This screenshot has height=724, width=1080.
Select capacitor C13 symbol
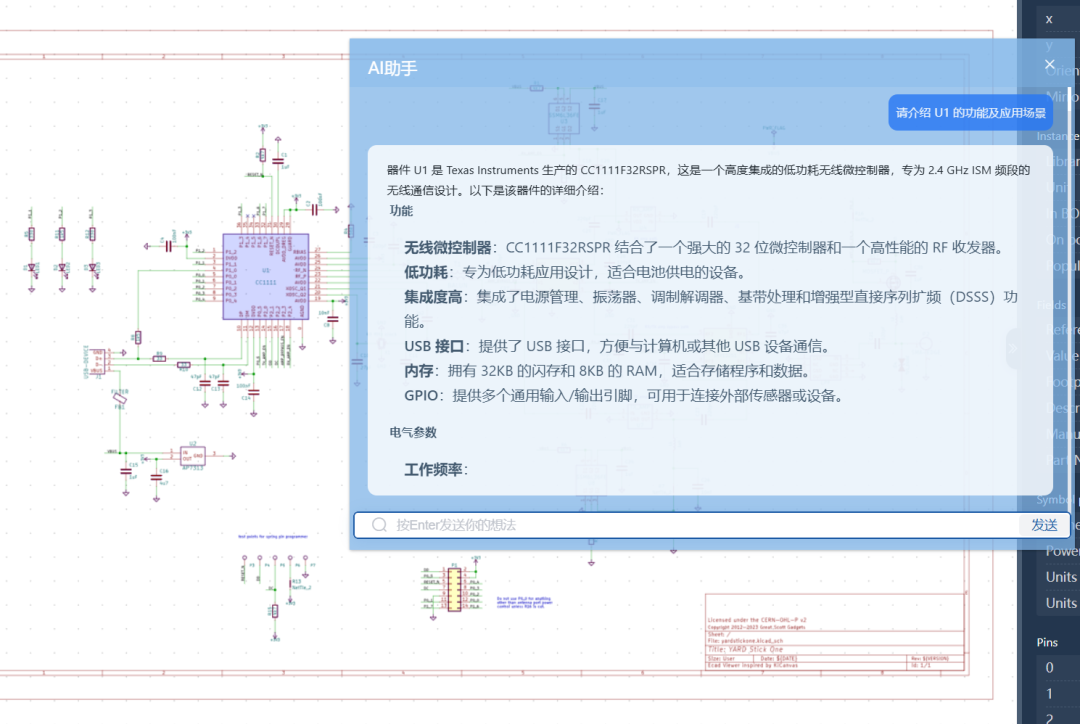point(223,383)
